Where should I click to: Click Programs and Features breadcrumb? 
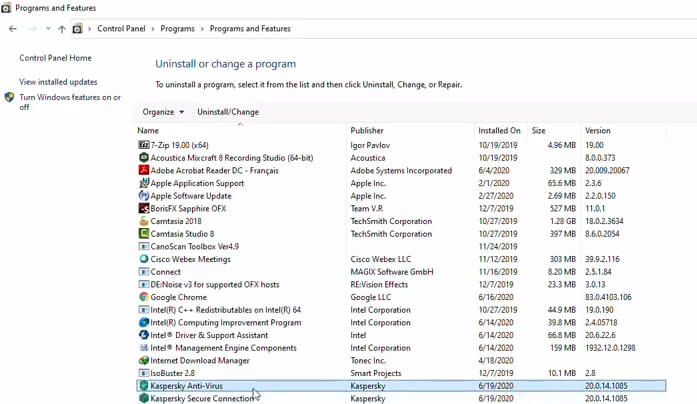coord(250,28)
